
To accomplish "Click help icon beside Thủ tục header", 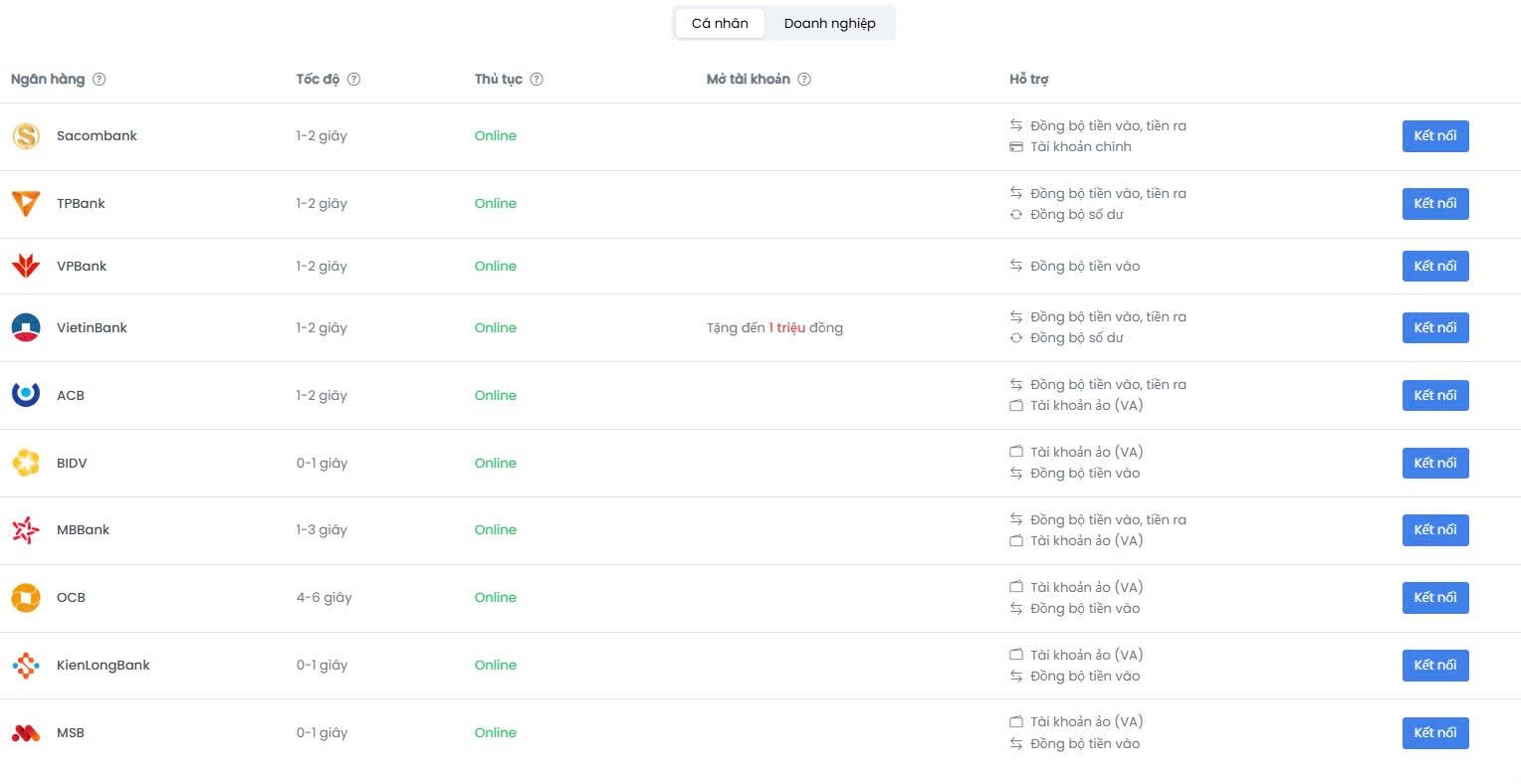I will [537, 80].
